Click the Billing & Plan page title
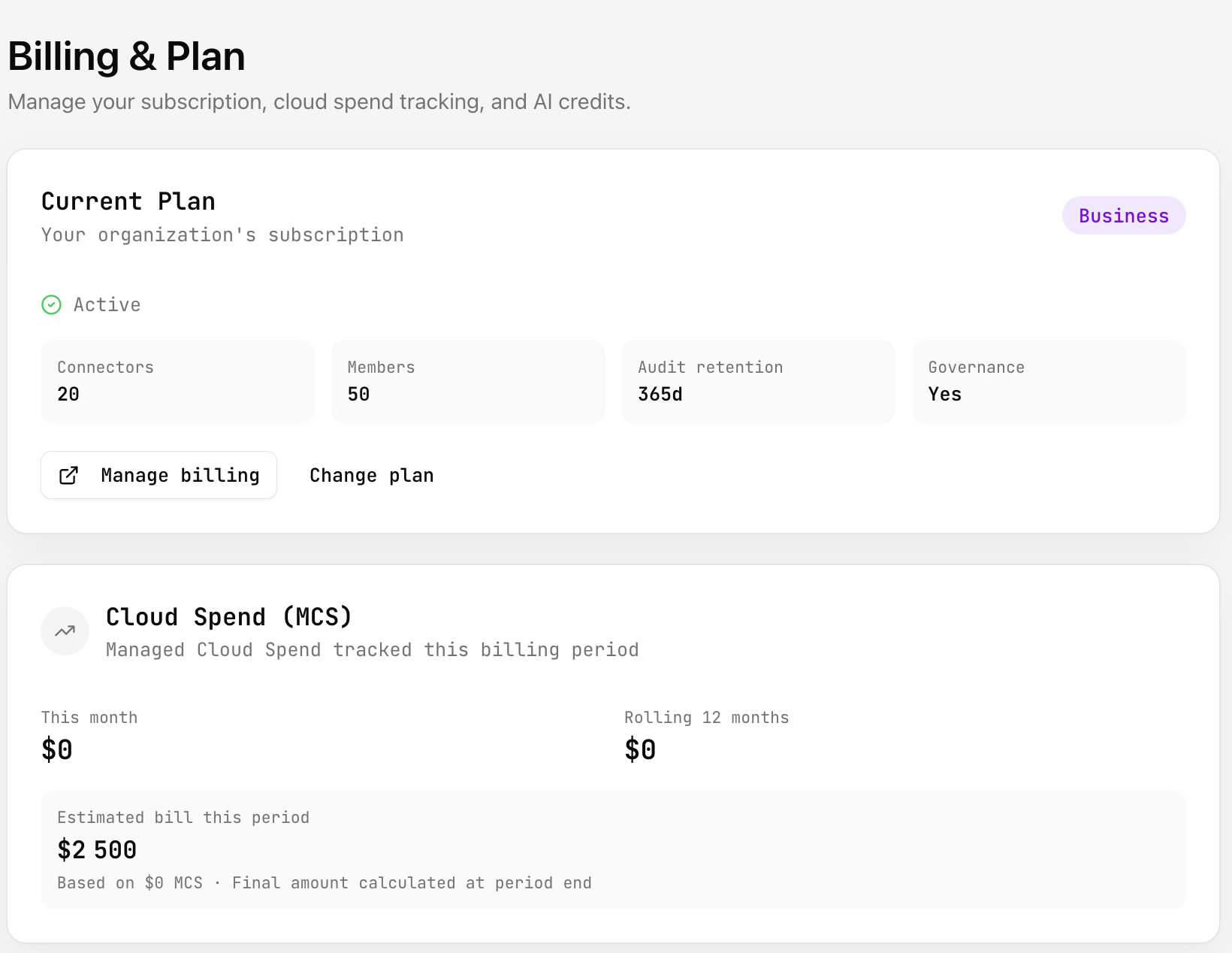 point(126,56)
